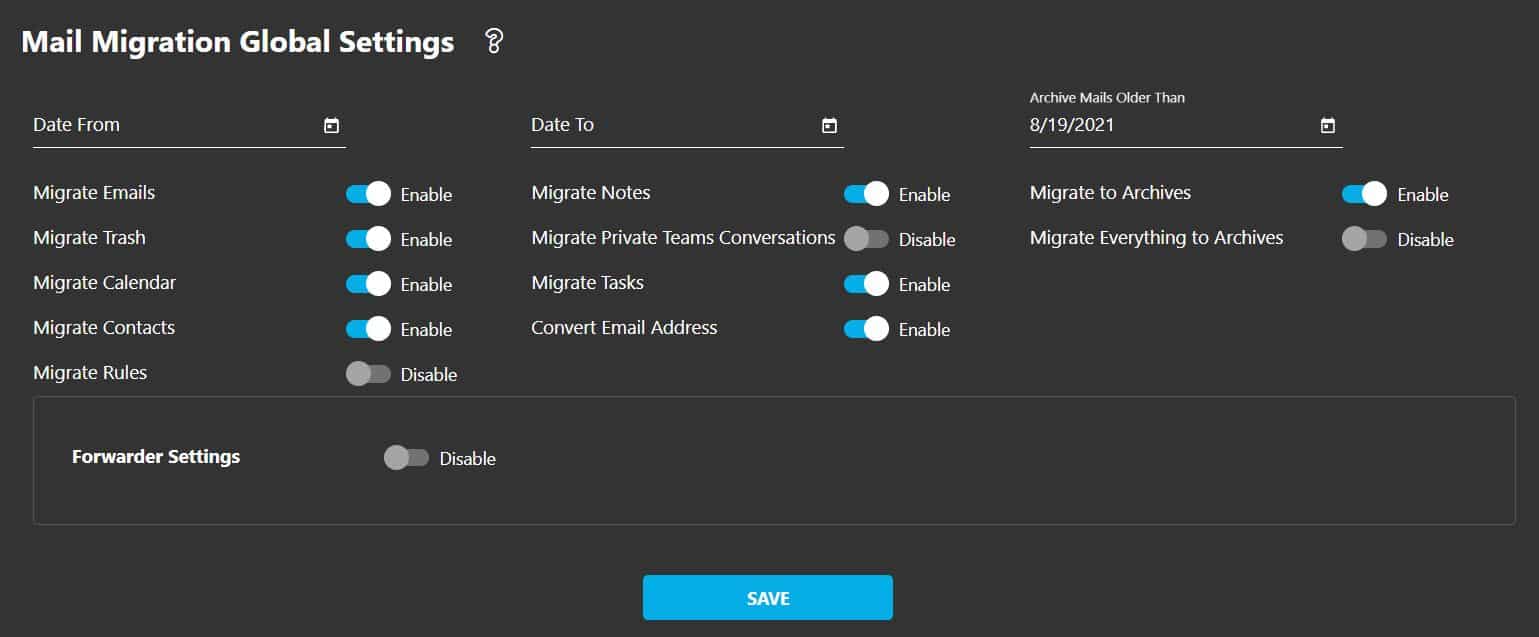Enable Forwarder Settings
This screenshot has width=1539, height=637.
(406, 458)
